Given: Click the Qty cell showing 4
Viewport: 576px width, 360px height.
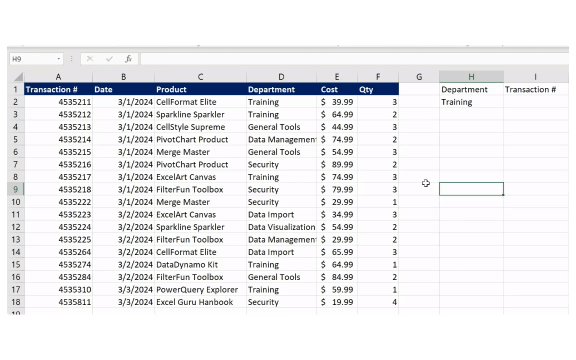Looking at the screenshot, I should [378, 302].
